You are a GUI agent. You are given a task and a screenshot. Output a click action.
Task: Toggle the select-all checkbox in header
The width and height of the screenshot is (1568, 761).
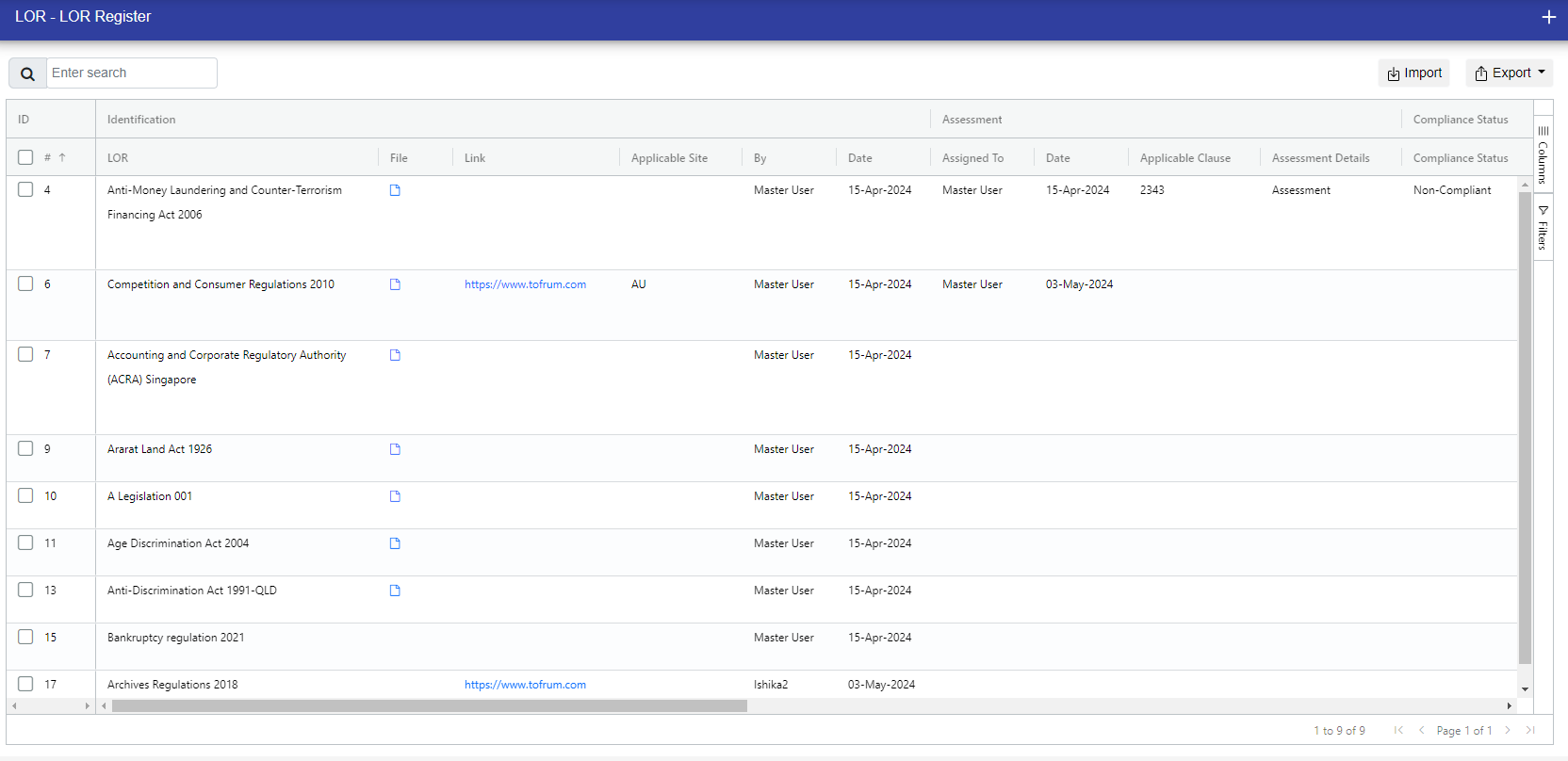point(25,157)
